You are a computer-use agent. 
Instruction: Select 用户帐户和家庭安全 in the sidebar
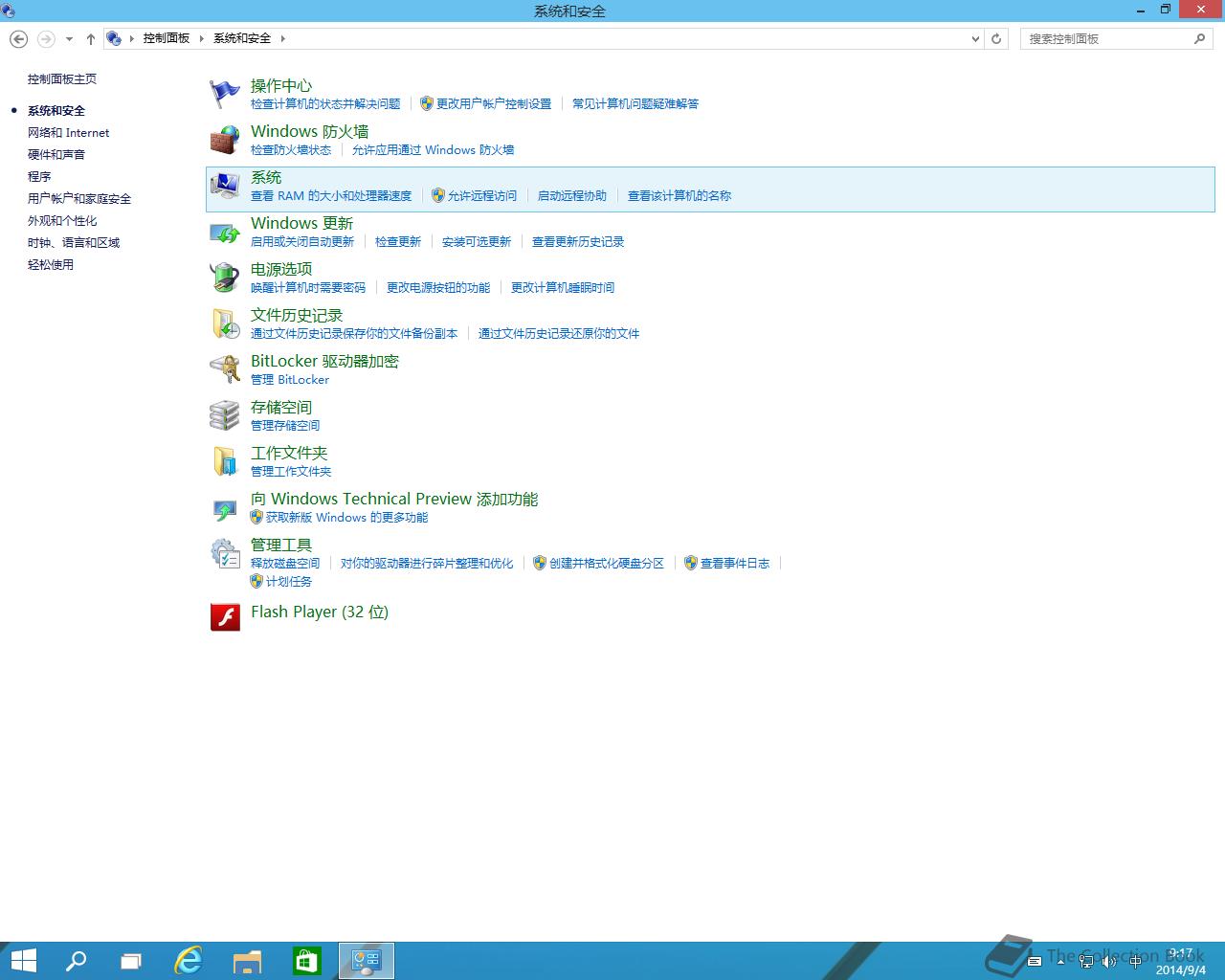tap(79, 199)
